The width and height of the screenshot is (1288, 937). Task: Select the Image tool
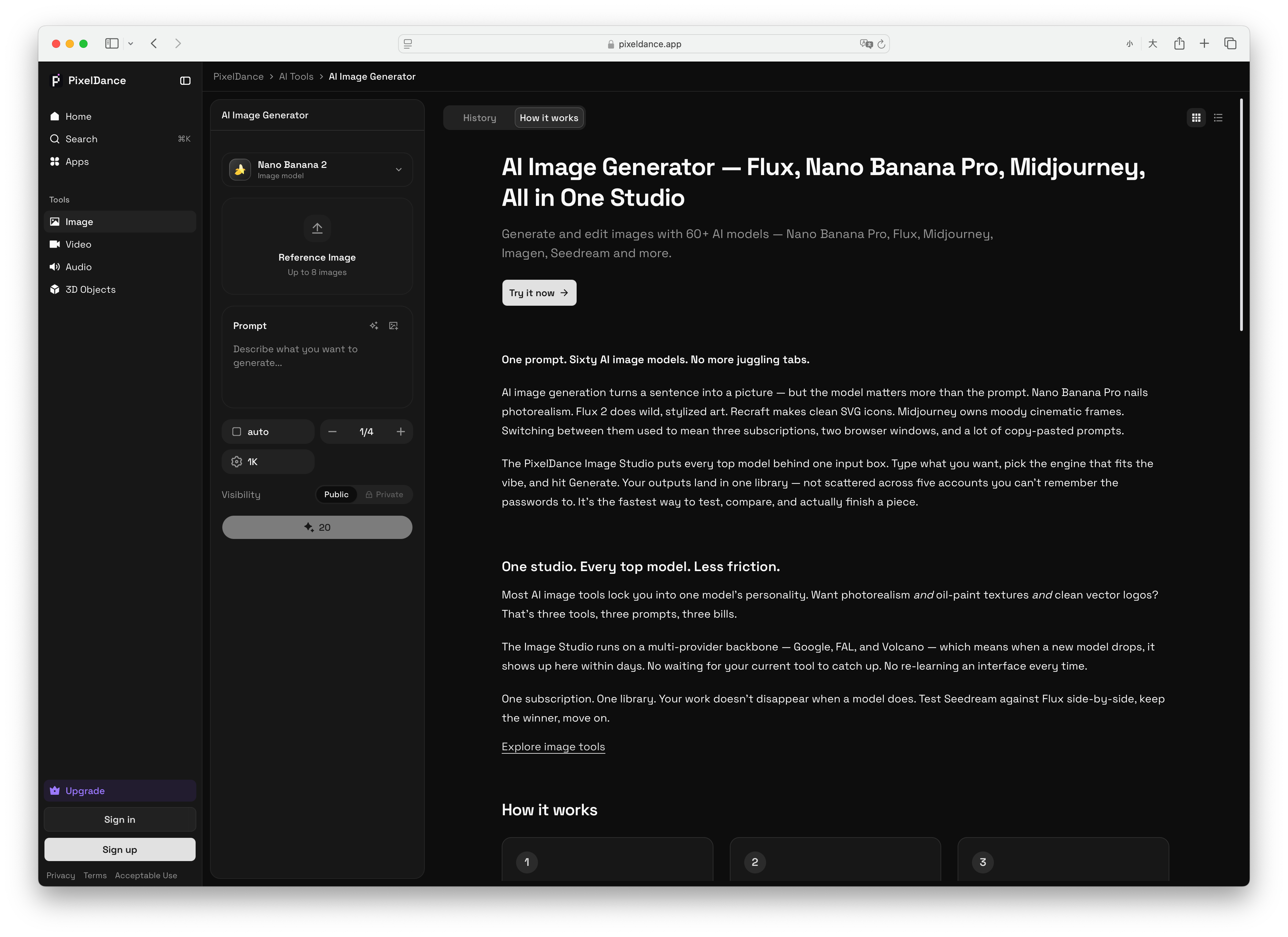click(120, 222)
